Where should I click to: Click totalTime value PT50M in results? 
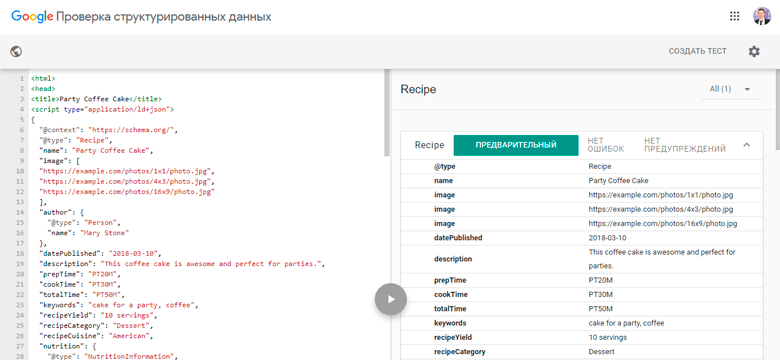pyautogui.click(x=600, y=309)
